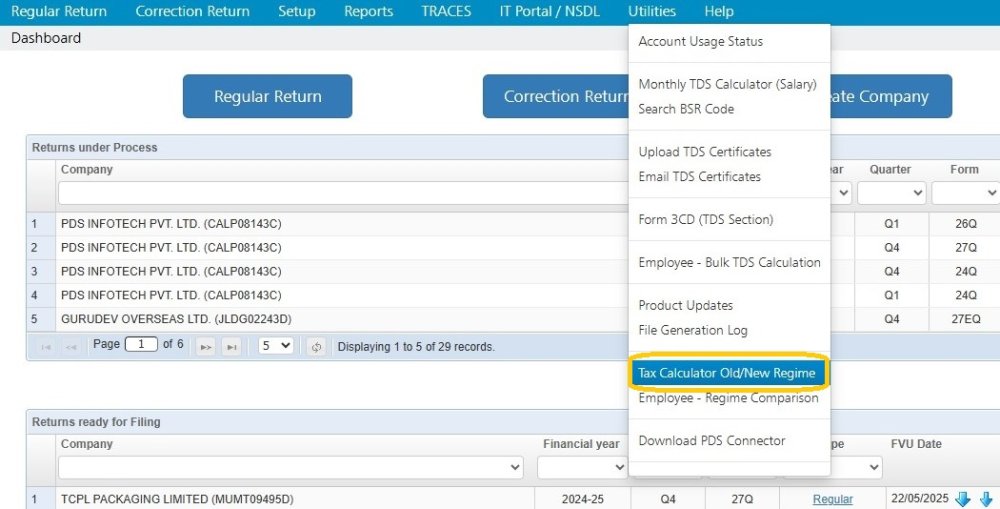Image resolution: width=1000 pixels, height=509 pixels.
Task: Open the page size dropdown showing 5
Action: pyautogui.click(x=276, y=346)
